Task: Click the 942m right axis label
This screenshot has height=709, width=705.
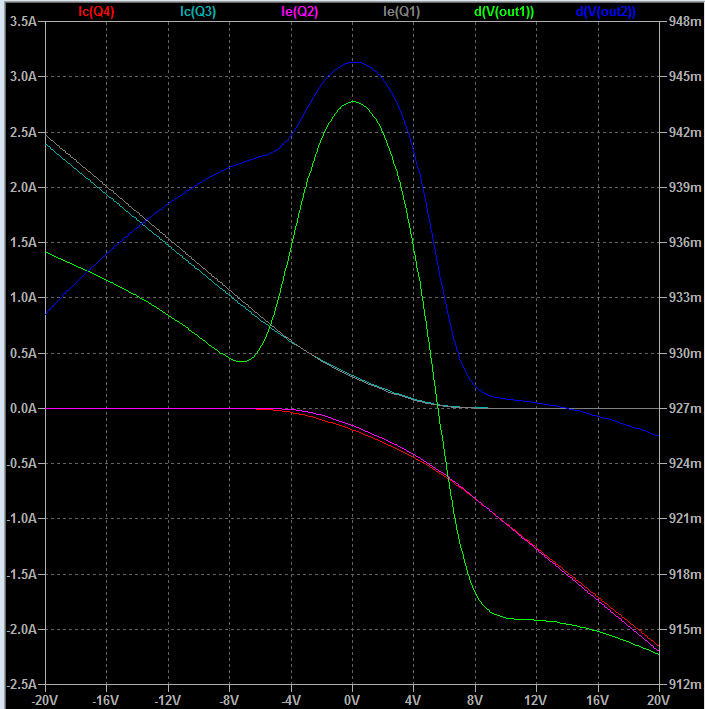Action: click(x=685, y=132)
